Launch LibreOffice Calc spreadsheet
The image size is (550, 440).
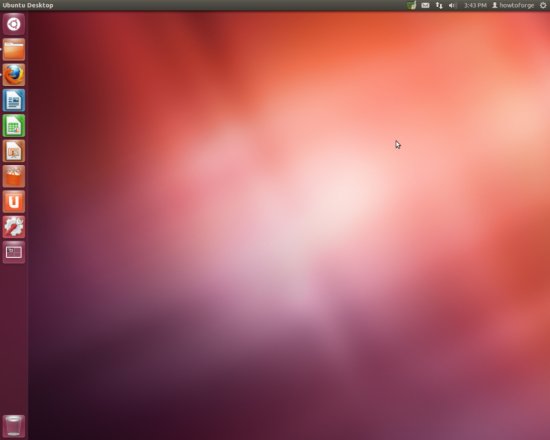pyautogui.click(x=14, y=126)
